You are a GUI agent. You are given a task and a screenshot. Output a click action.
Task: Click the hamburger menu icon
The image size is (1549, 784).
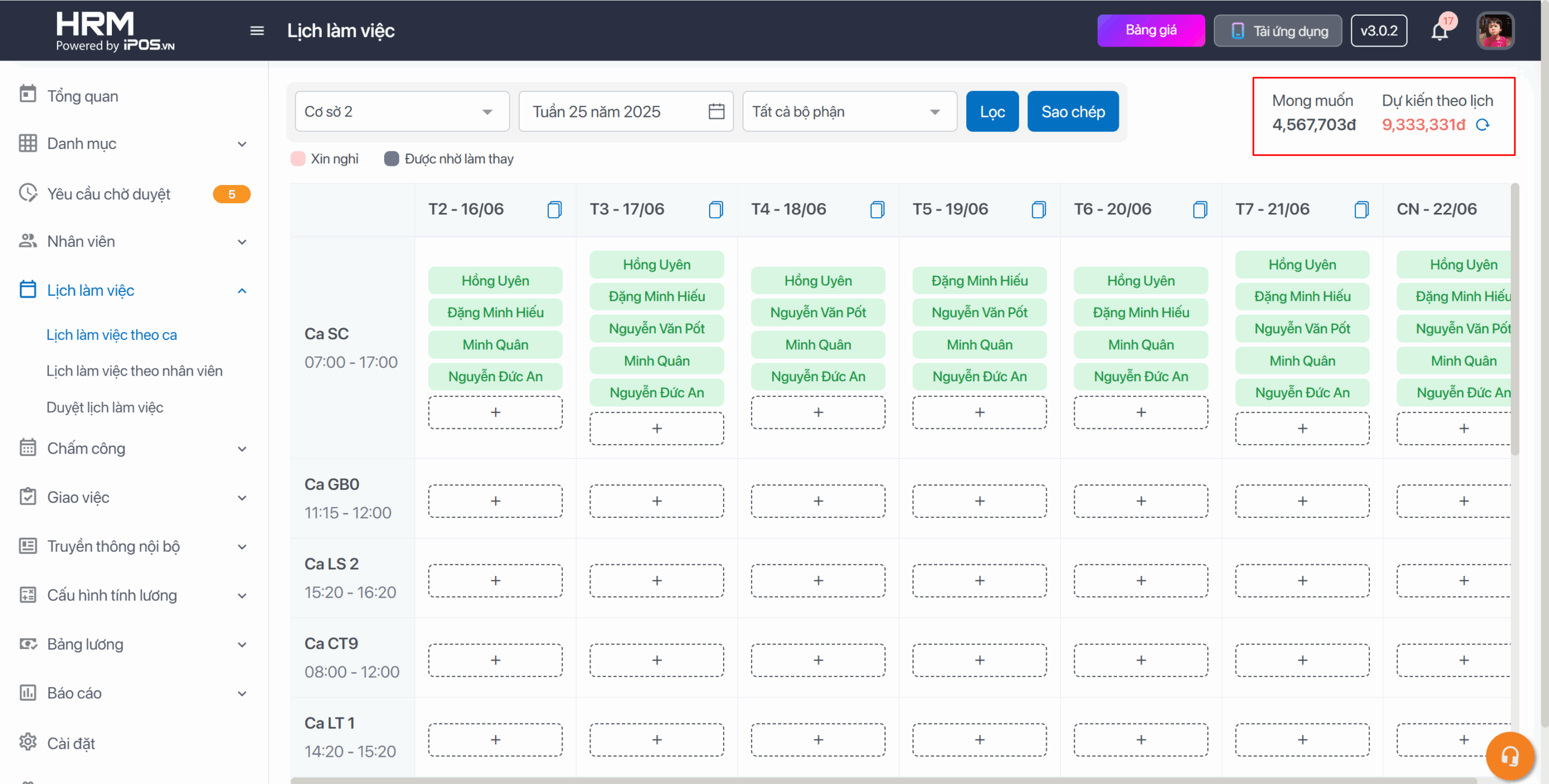click(257, 31)
